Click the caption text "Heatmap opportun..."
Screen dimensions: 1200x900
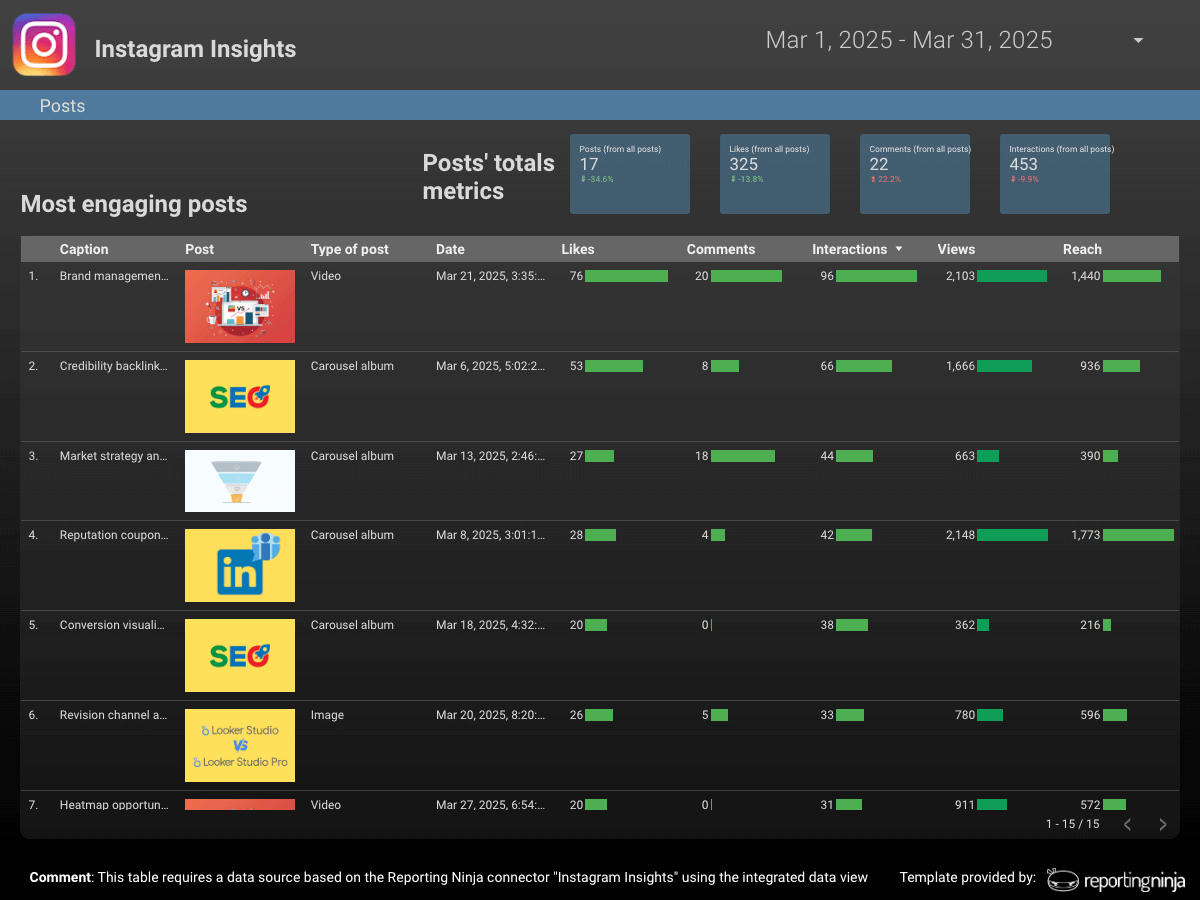(x=114, y=805)
